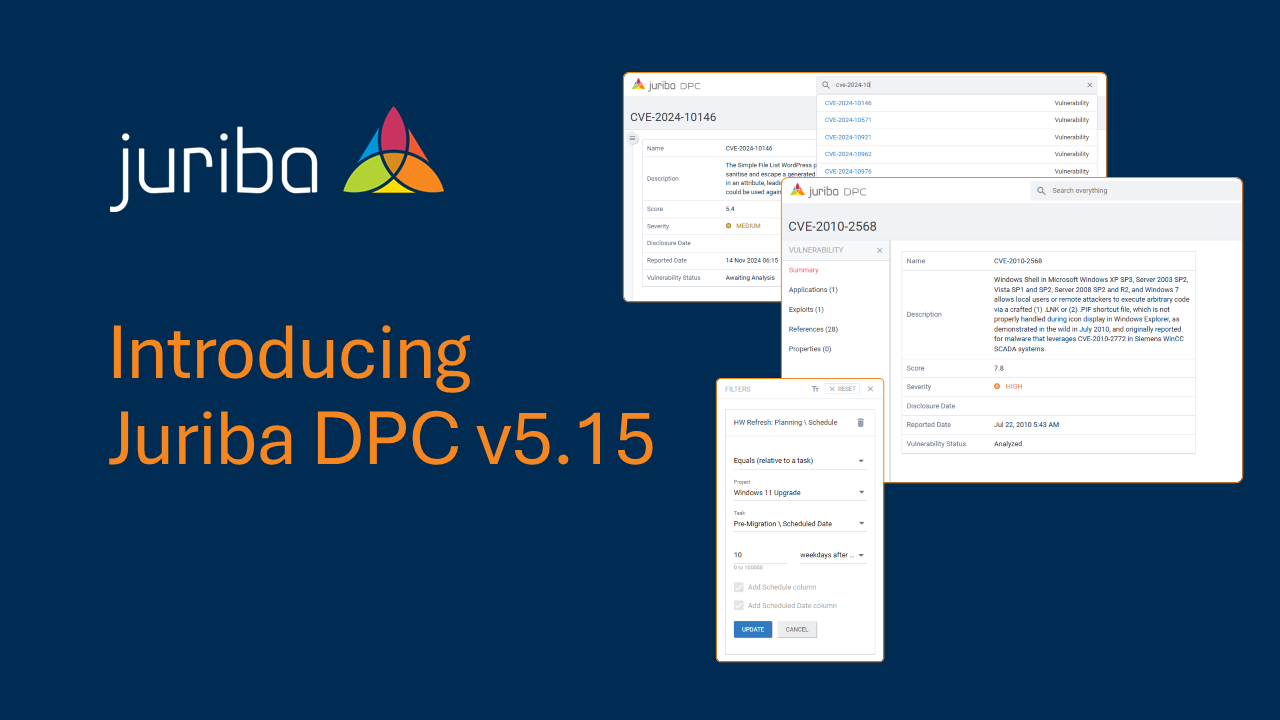Image resolution: width=1280 pixels, height=720 pixels.
Task: Delete the HW Refresh filter with trash icon
Action: (860, 422)
